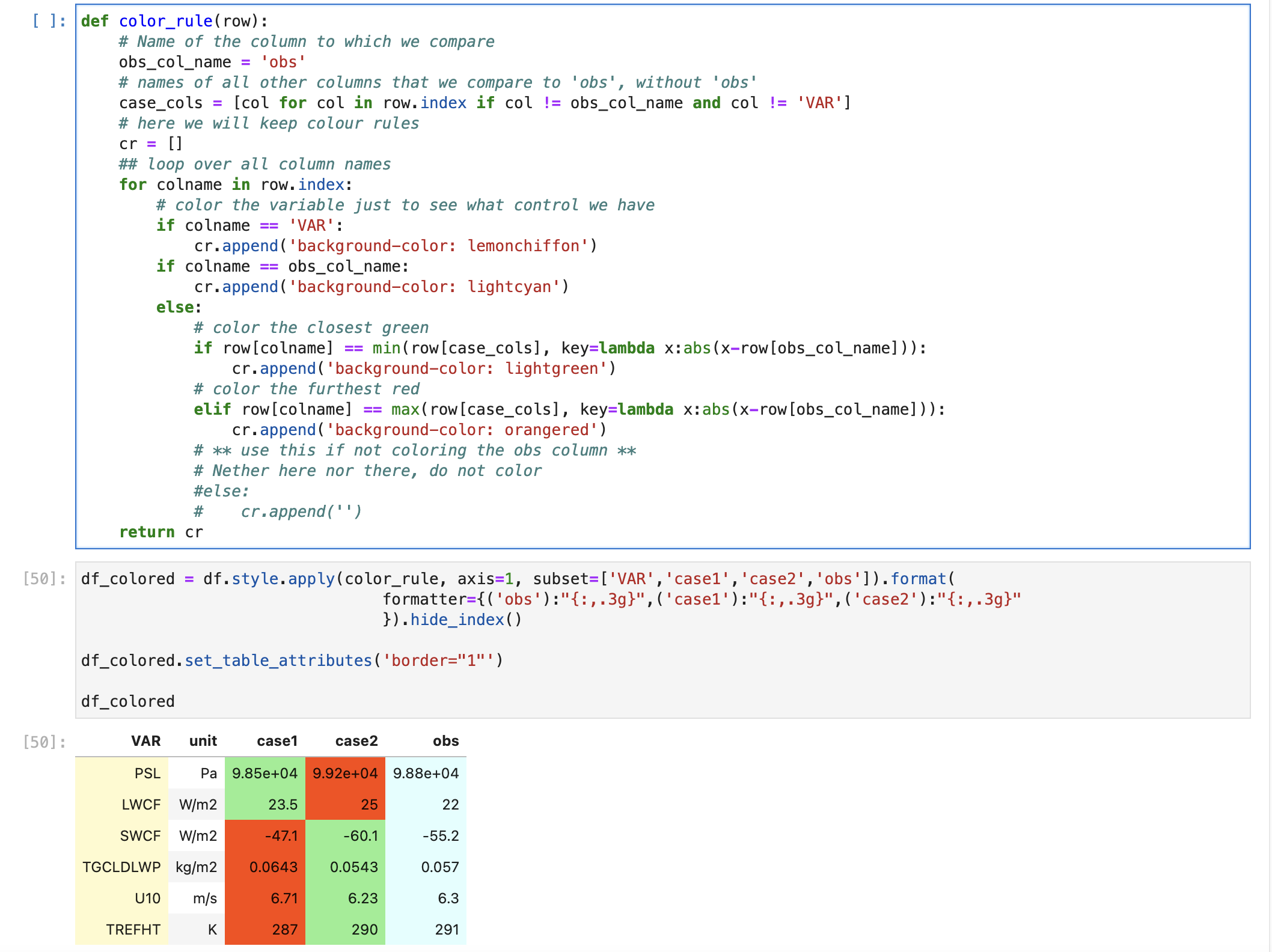The height and width of the screenshot is (952, 1272).
Task: Click the 22 obs cell
Action: 426,804
